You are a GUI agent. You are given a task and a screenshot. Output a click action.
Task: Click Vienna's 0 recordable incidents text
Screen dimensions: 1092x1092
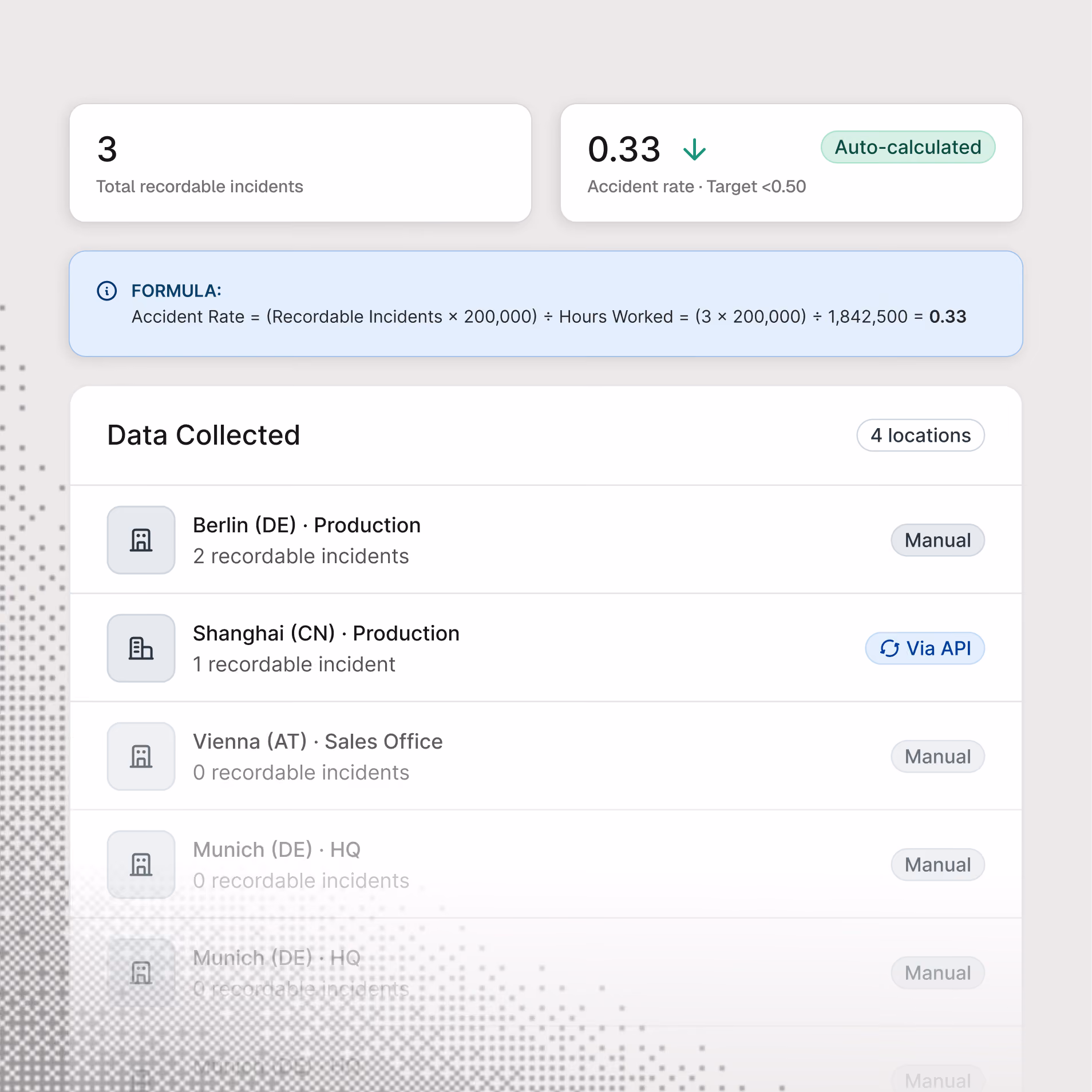click(301, 773)
